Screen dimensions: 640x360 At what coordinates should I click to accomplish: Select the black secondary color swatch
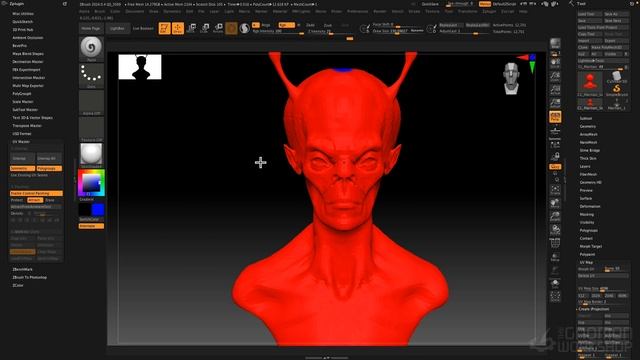[x=85, y=210]
